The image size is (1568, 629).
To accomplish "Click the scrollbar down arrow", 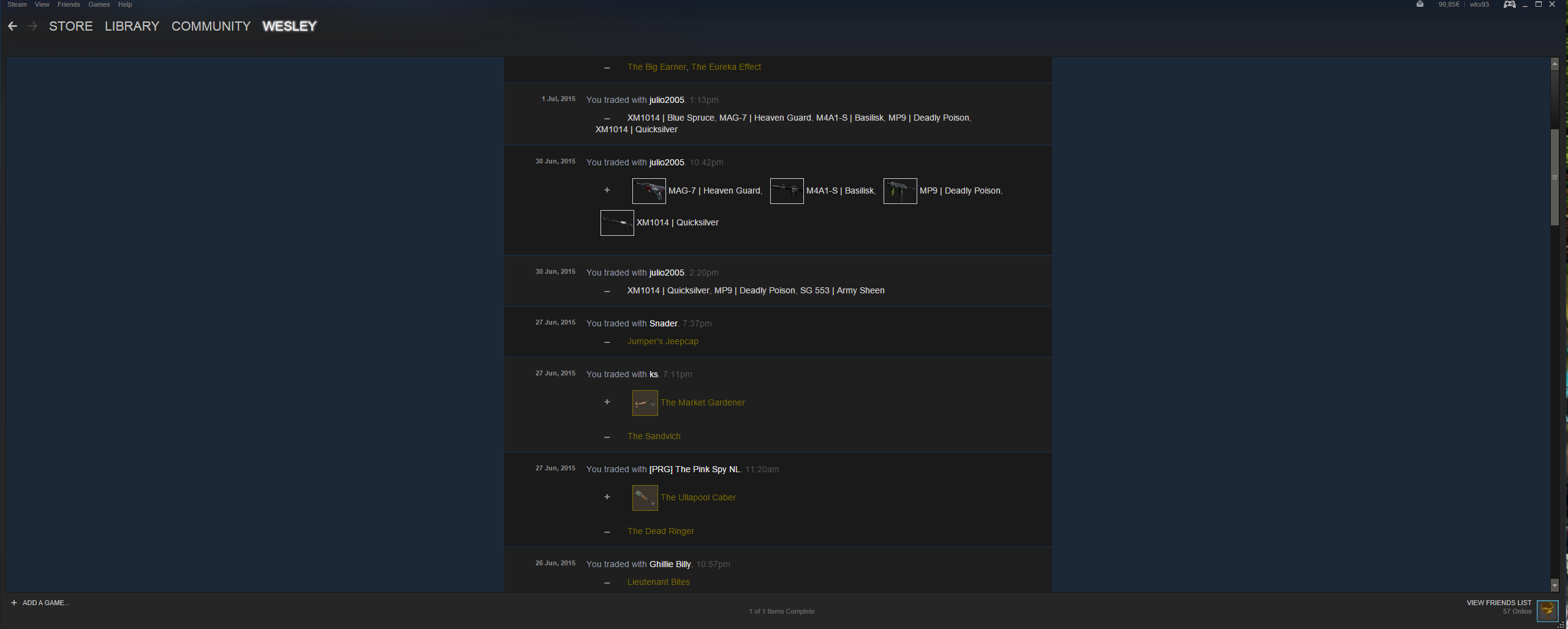I will point(1554,586).
